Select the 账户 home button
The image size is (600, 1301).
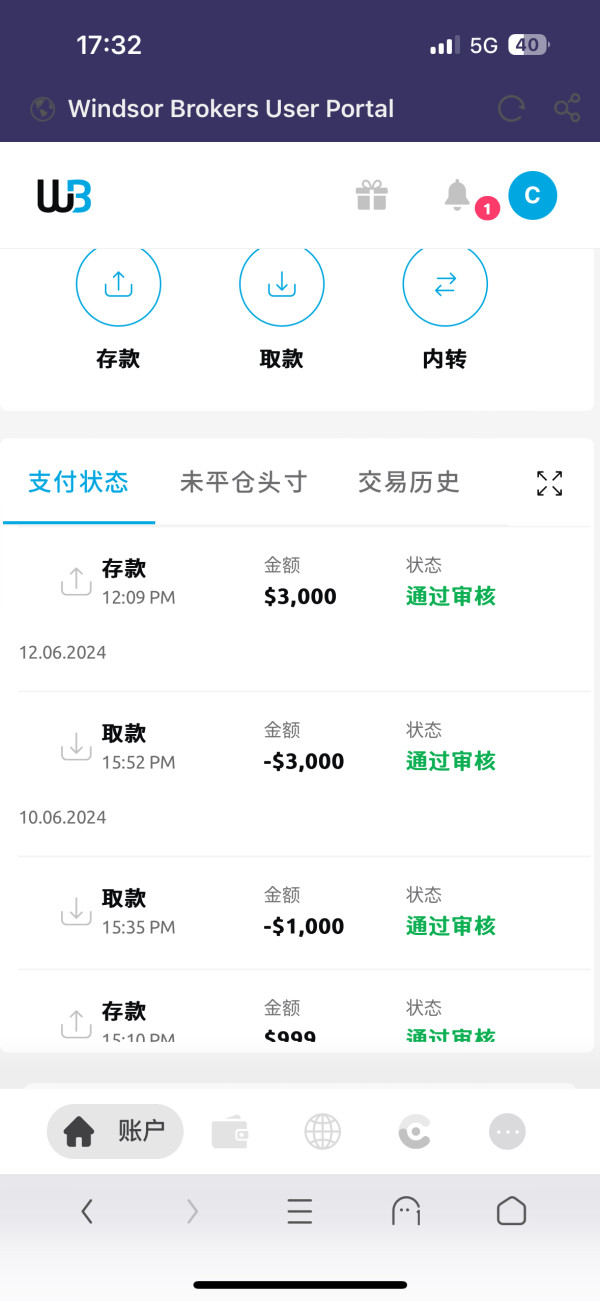(115, 1132)
